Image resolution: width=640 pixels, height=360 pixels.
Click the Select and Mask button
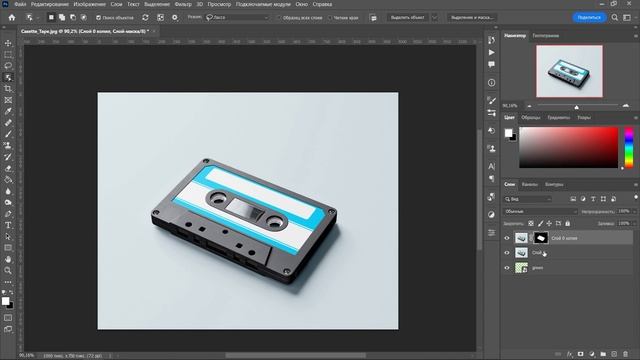coord(472,18)
